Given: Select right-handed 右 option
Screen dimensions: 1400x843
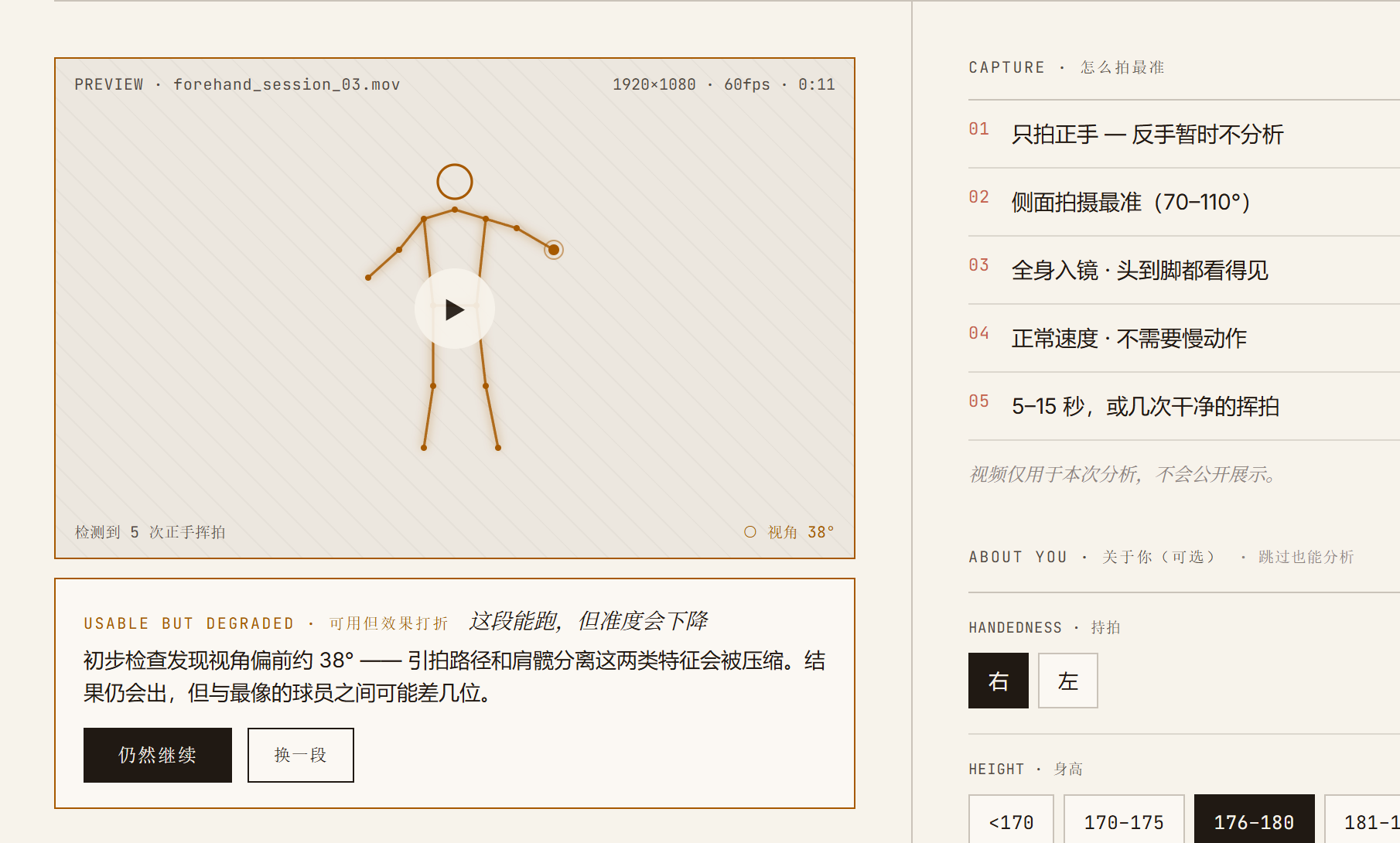Looking at the screenshot, I should [x=999, y=681].
